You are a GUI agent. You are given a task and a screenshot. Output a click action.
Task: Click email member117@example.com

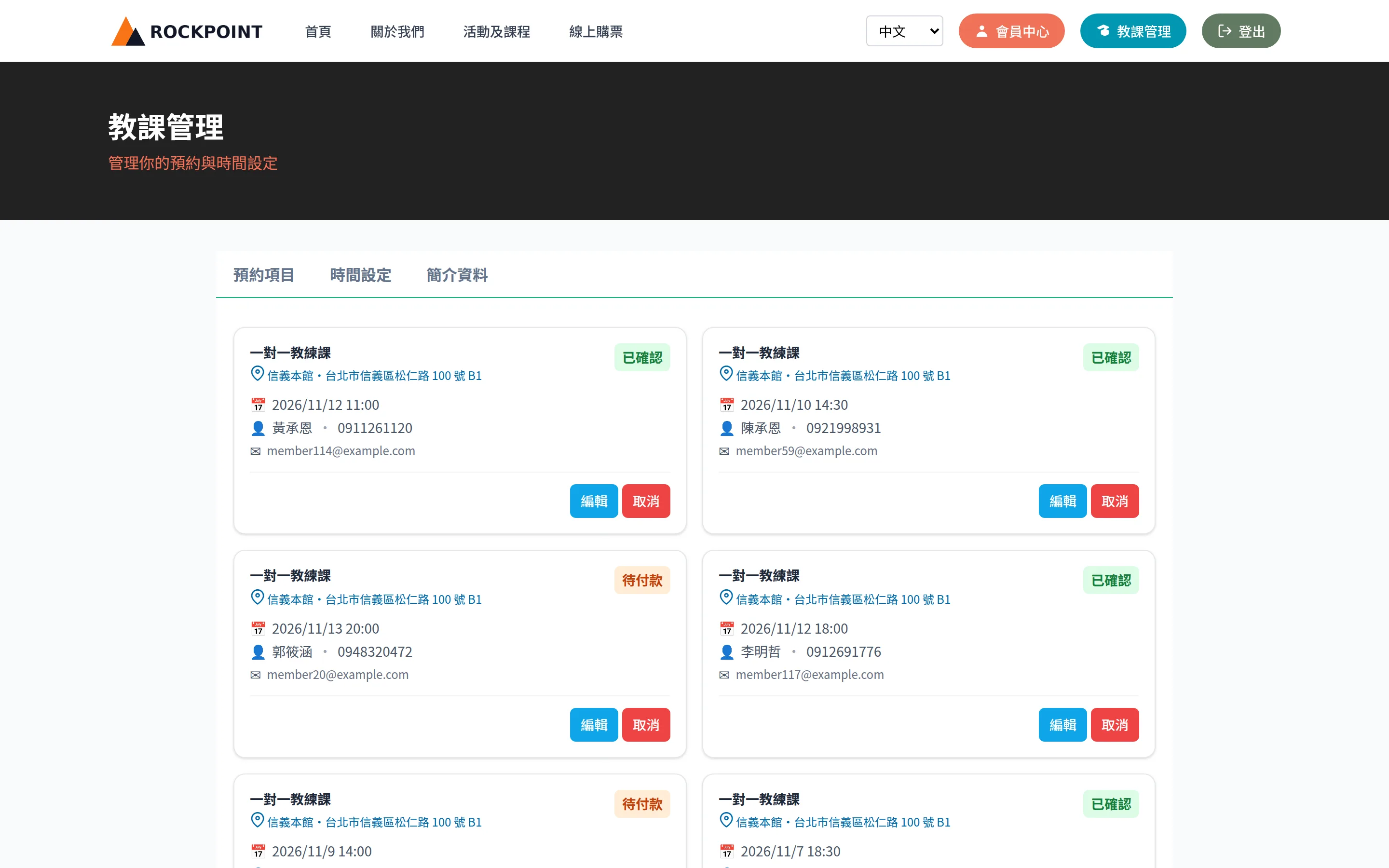tap(810, 675)
